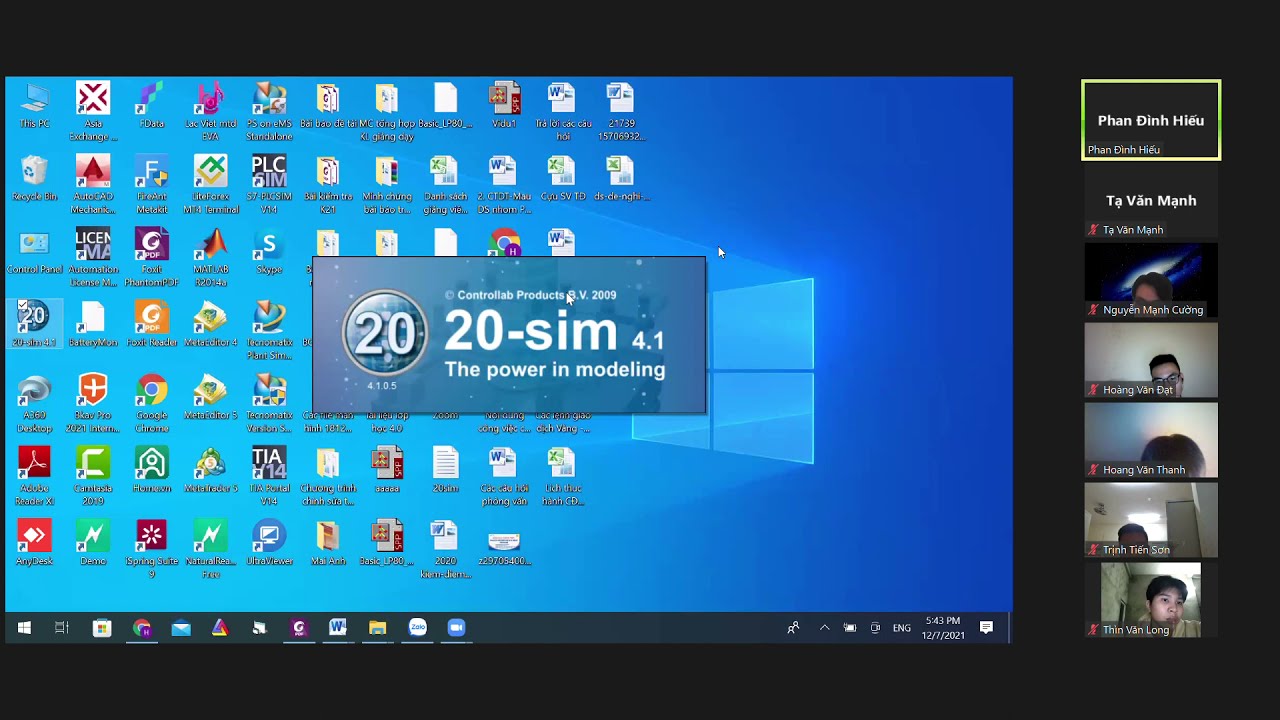
Task: Open the Control Panel desktop icon
Action: click(x=34, y=252)
